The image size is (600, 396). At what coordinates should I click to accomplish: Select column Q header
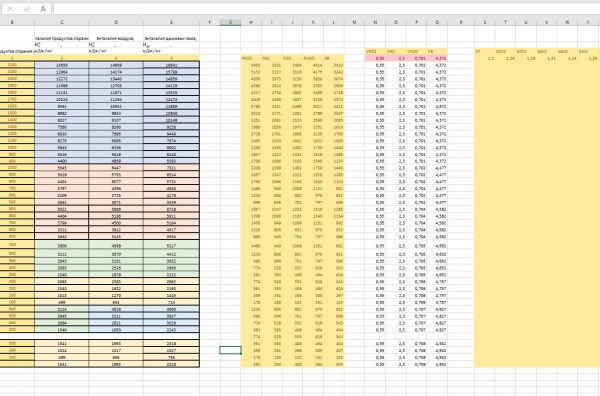pos(437,22)
